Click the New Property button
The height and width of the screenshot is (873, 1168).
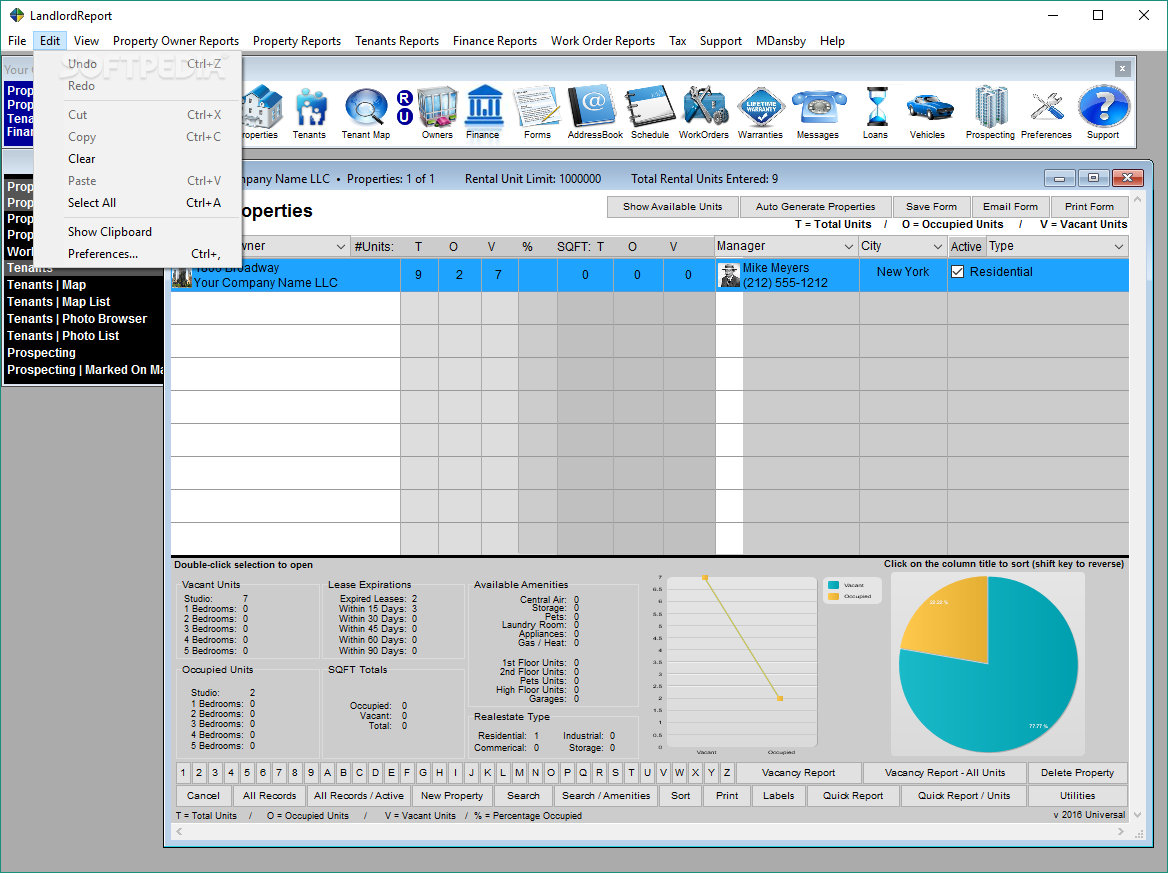452,796
